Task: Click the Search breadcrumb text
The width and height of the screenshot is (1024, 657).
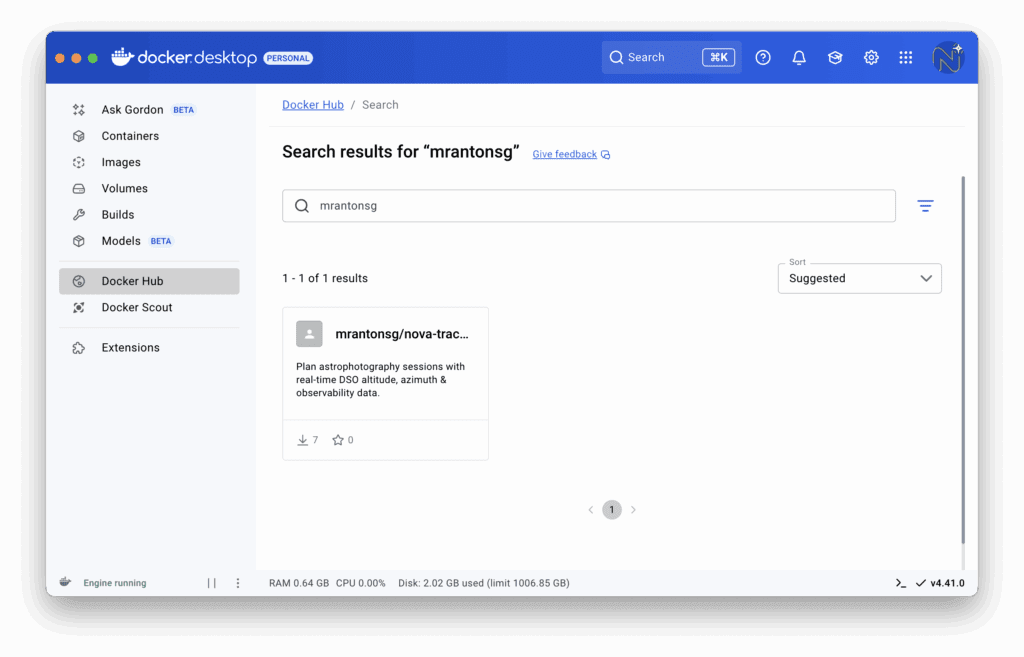Action: coord(380,105)
